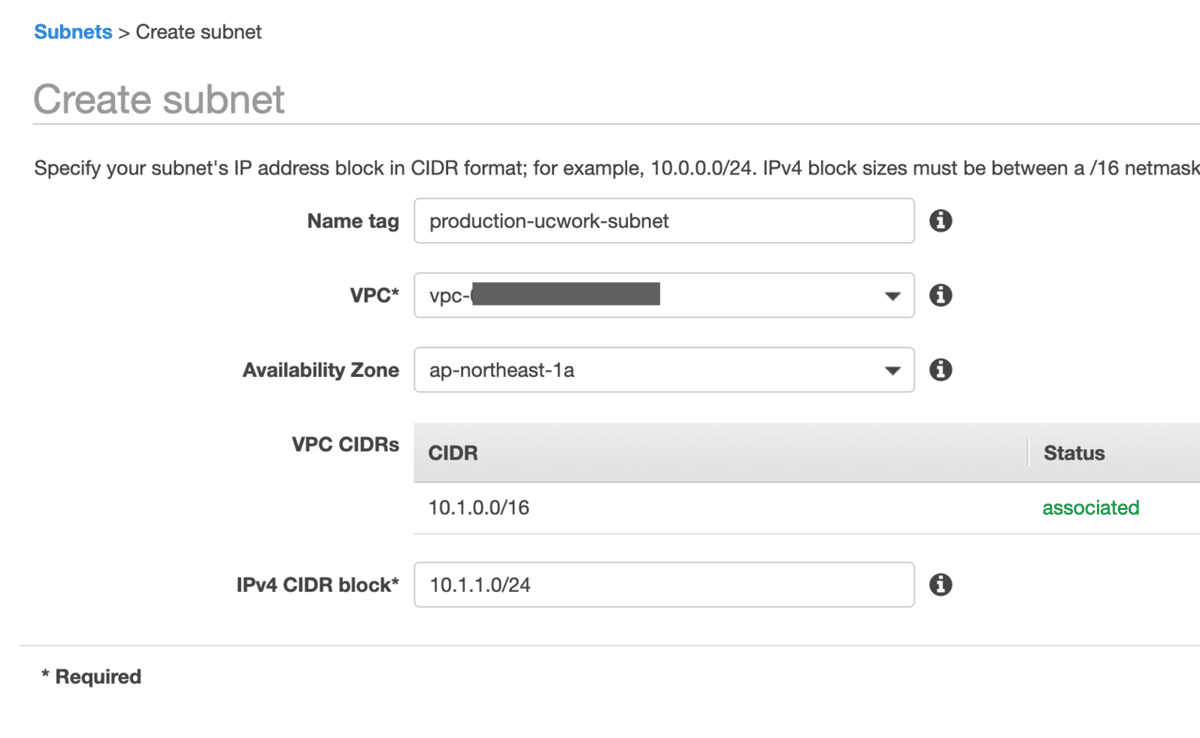Click the green associated status text
The image size is (1200, 738).
[1090, 508]
